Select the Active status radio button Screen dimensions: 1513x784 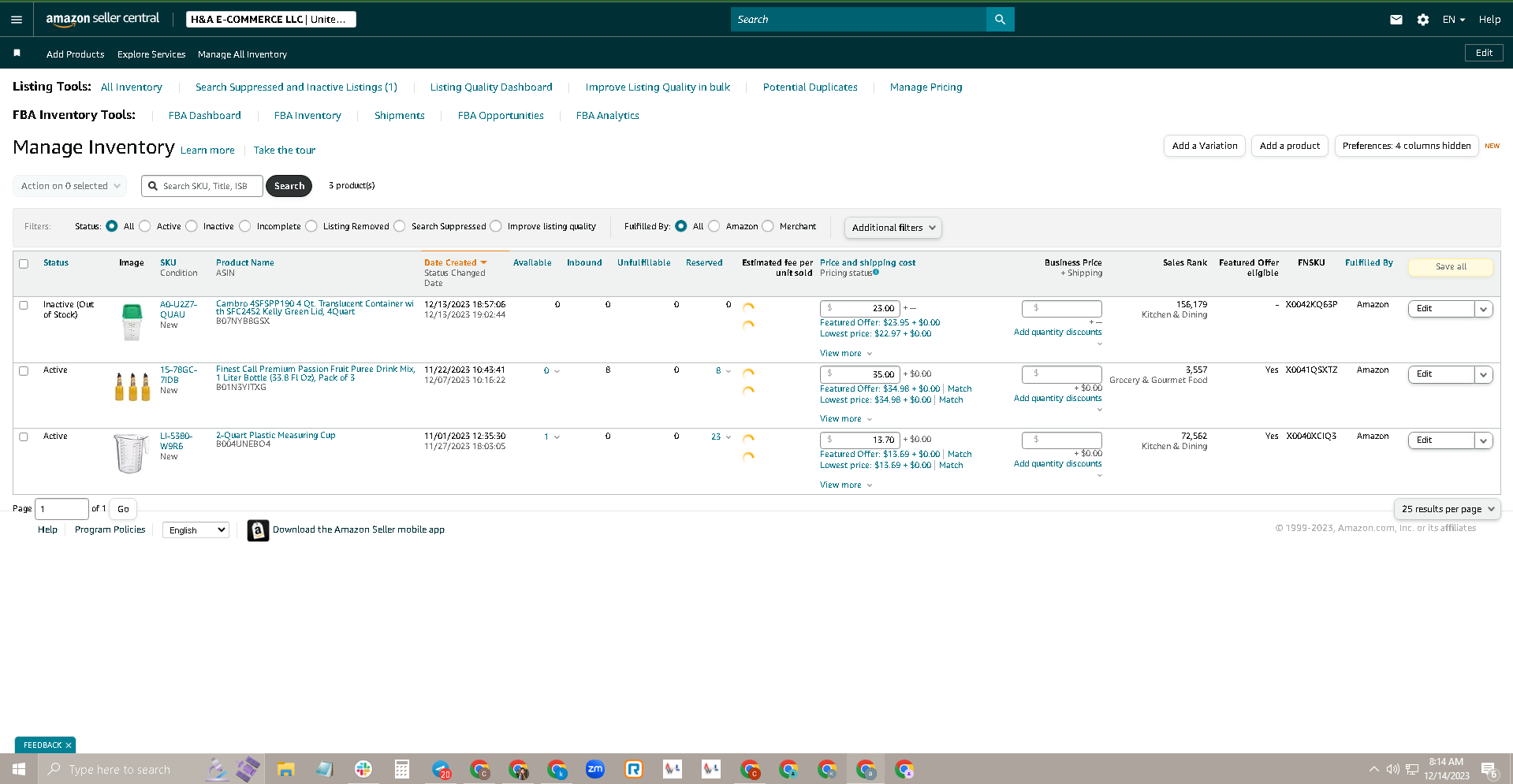[x=145, y=226]
